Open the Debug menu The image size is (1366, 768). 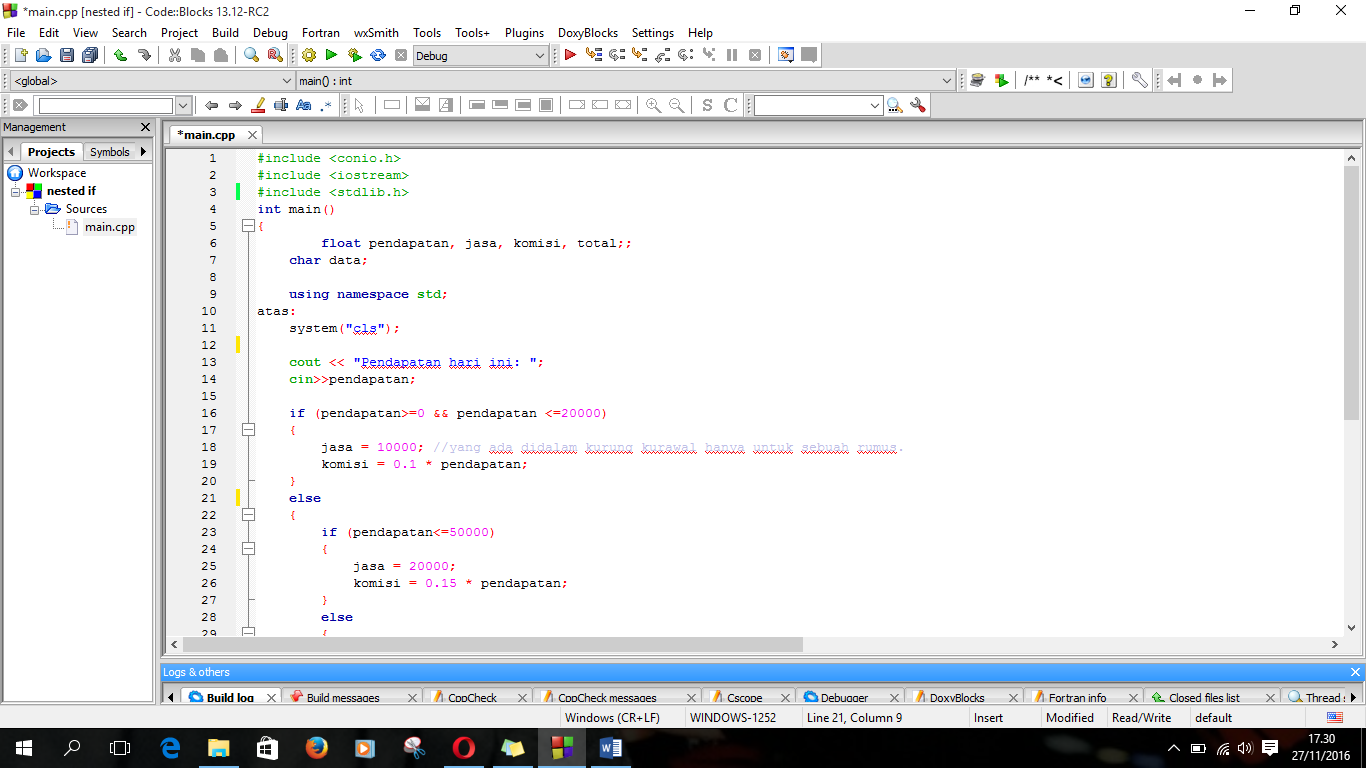270,32
